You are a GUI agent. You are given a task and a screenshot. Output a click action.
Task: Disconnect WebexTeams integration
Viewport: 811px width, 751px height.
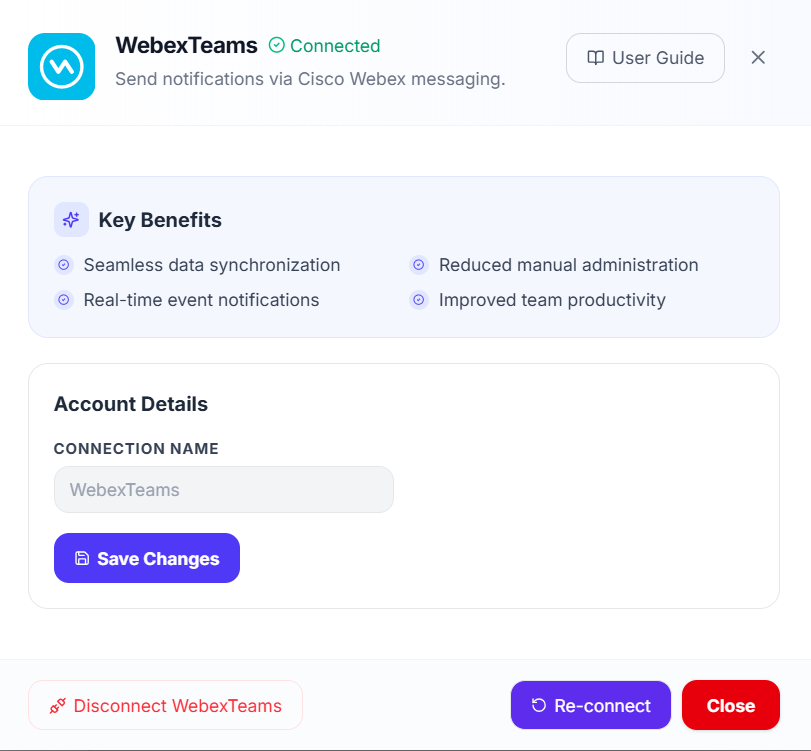click(x=165, y=705)
